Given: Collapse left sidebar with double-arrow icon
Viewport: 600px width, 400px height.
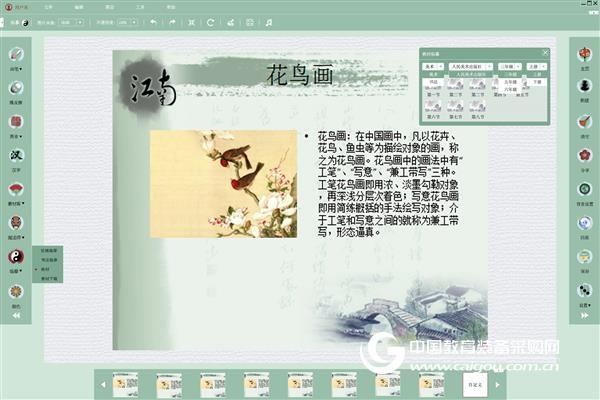Looking at the screenshot, I should tap(16, 316).
